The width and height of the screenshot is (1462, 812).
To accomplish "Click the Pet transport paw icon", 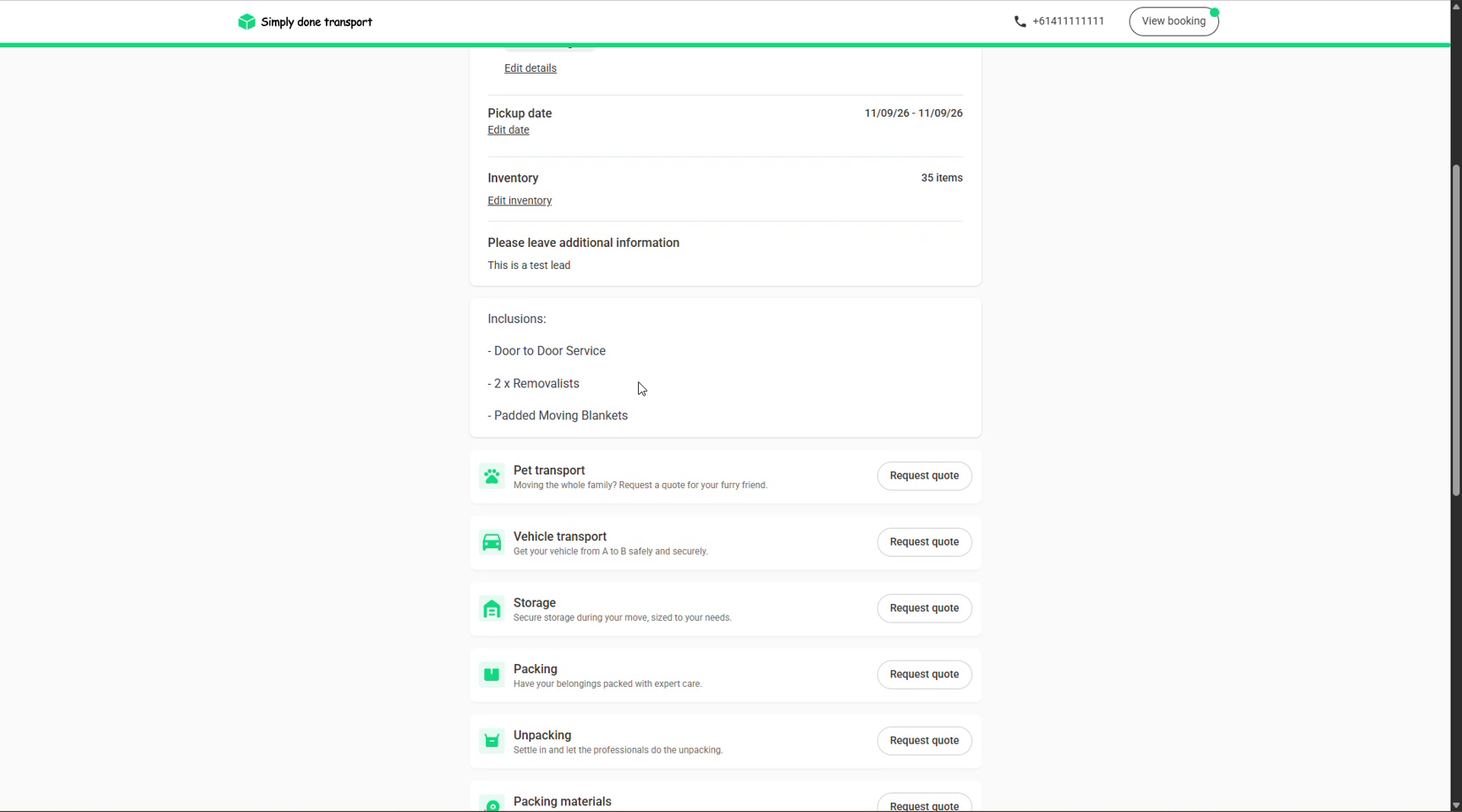I will 492,476.
